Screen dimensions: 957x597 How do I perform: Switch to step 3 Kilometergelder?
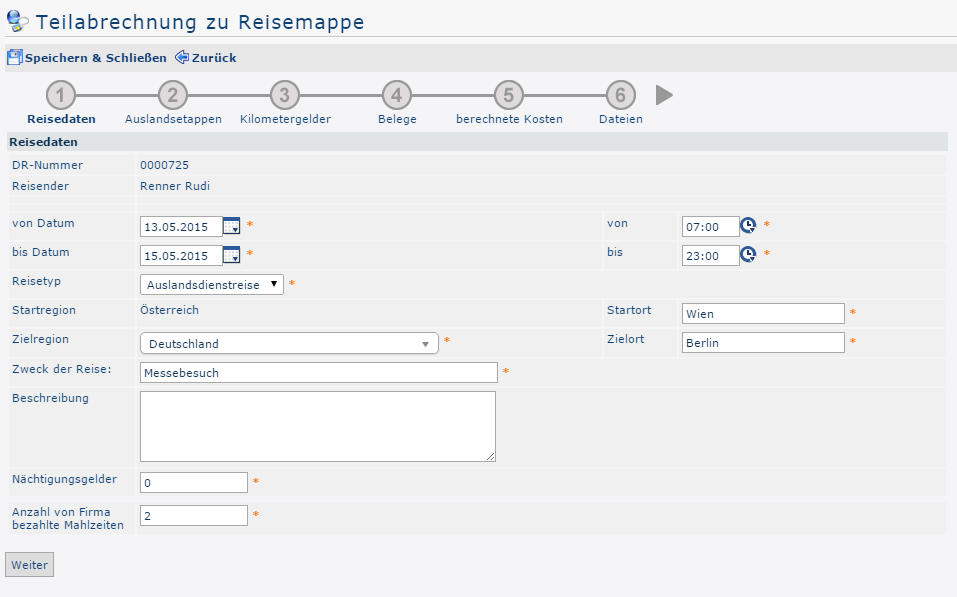(x=284, y=96)
